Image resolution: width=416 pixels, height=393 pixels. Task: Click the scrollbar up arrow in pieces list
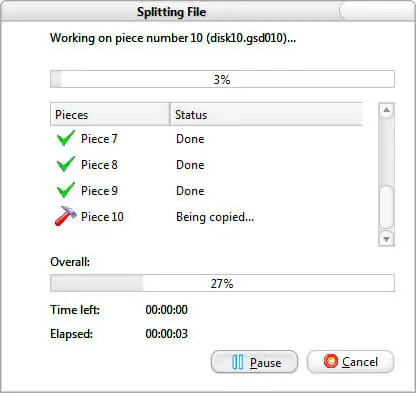[387, 110]
